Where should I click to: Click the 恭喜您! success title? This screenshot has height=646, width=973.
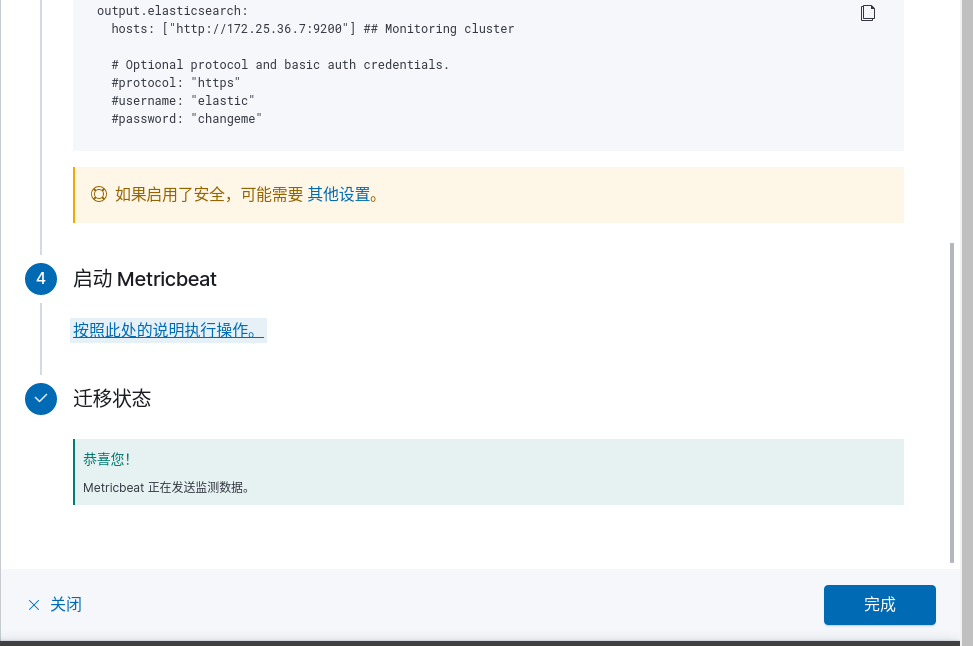coord(106,459)
